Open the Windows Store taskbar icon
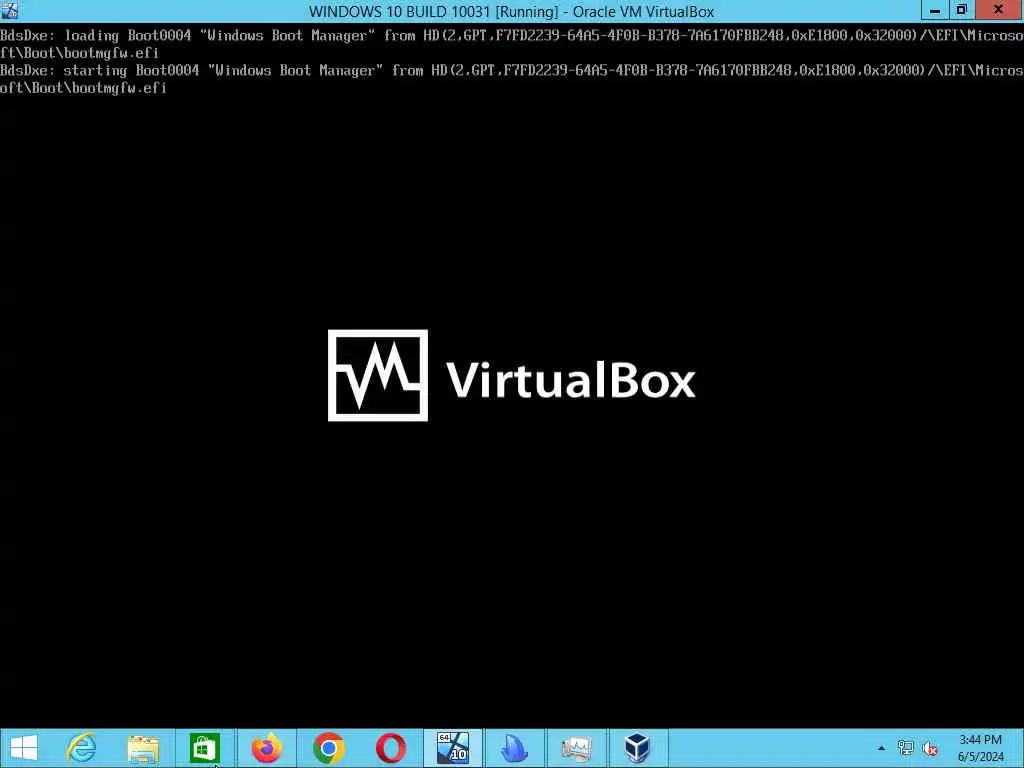1024x768 pixels. pos(204,748)
